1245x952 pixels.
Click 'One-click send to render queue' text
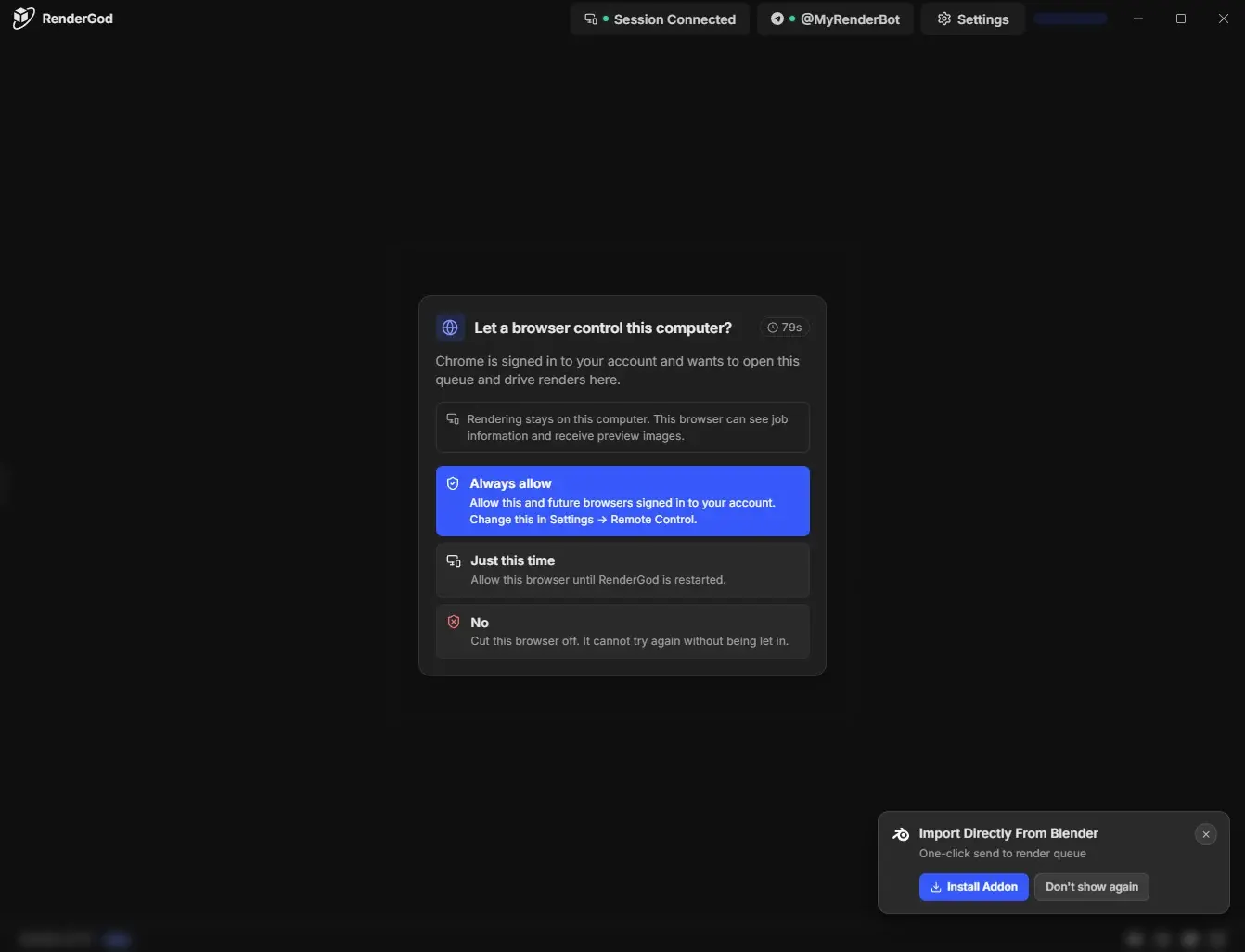click(x=1003, y=854)
